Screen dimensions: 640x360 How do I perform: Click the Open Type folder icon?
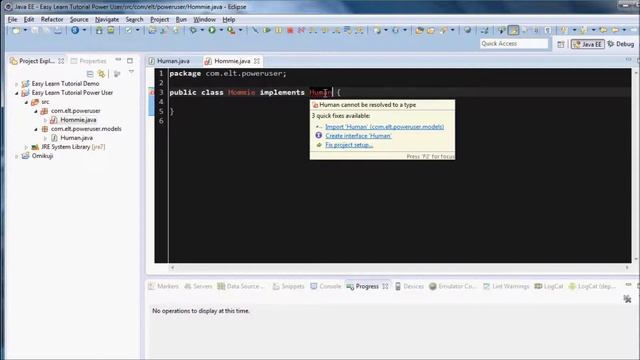[419, 30]
